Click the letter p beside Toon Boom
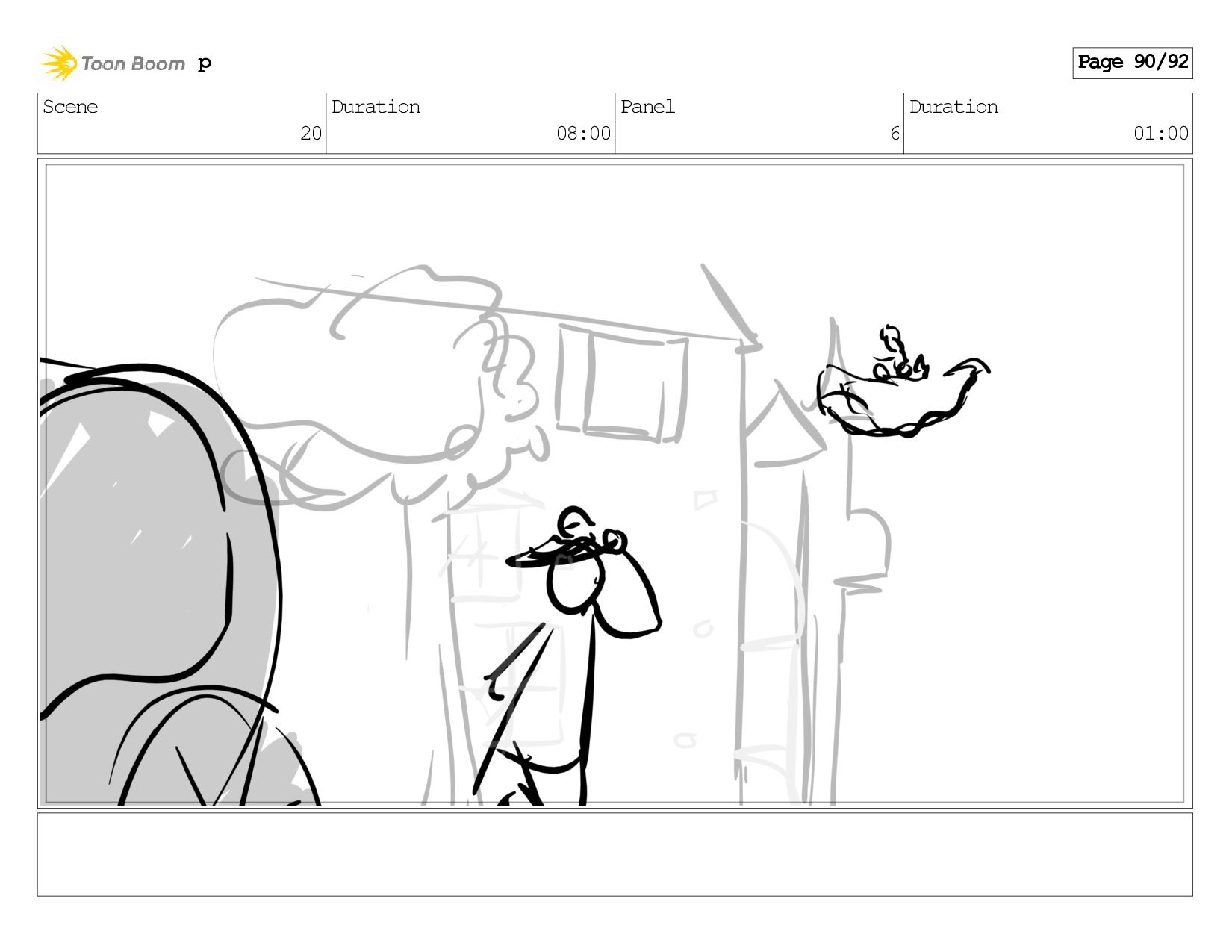Image resolution: width=1232 pixels, height=952 pixels. 205,64
